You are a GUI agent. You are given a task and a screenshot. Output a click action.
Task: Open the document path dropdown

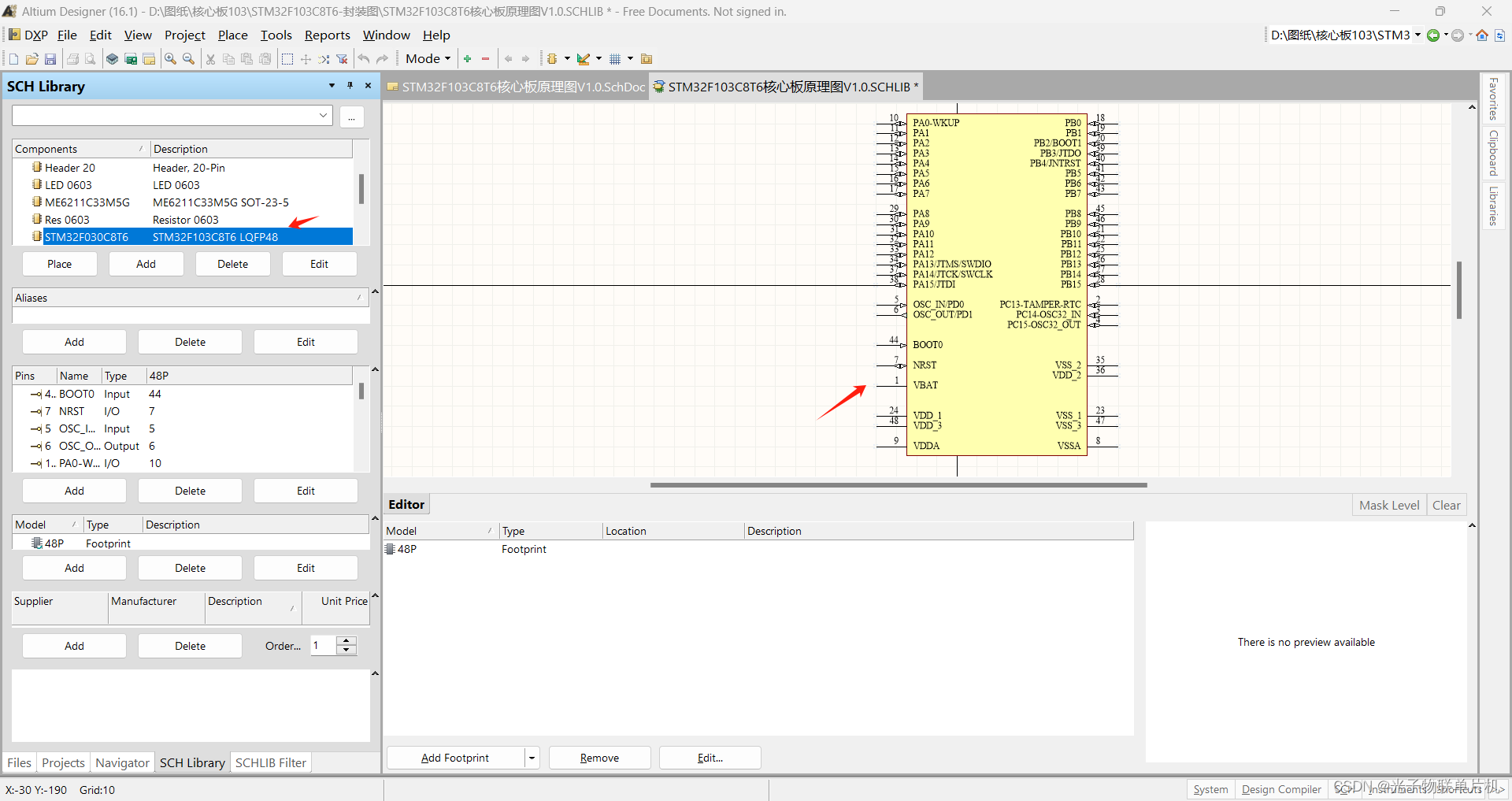click(1417, 35)
